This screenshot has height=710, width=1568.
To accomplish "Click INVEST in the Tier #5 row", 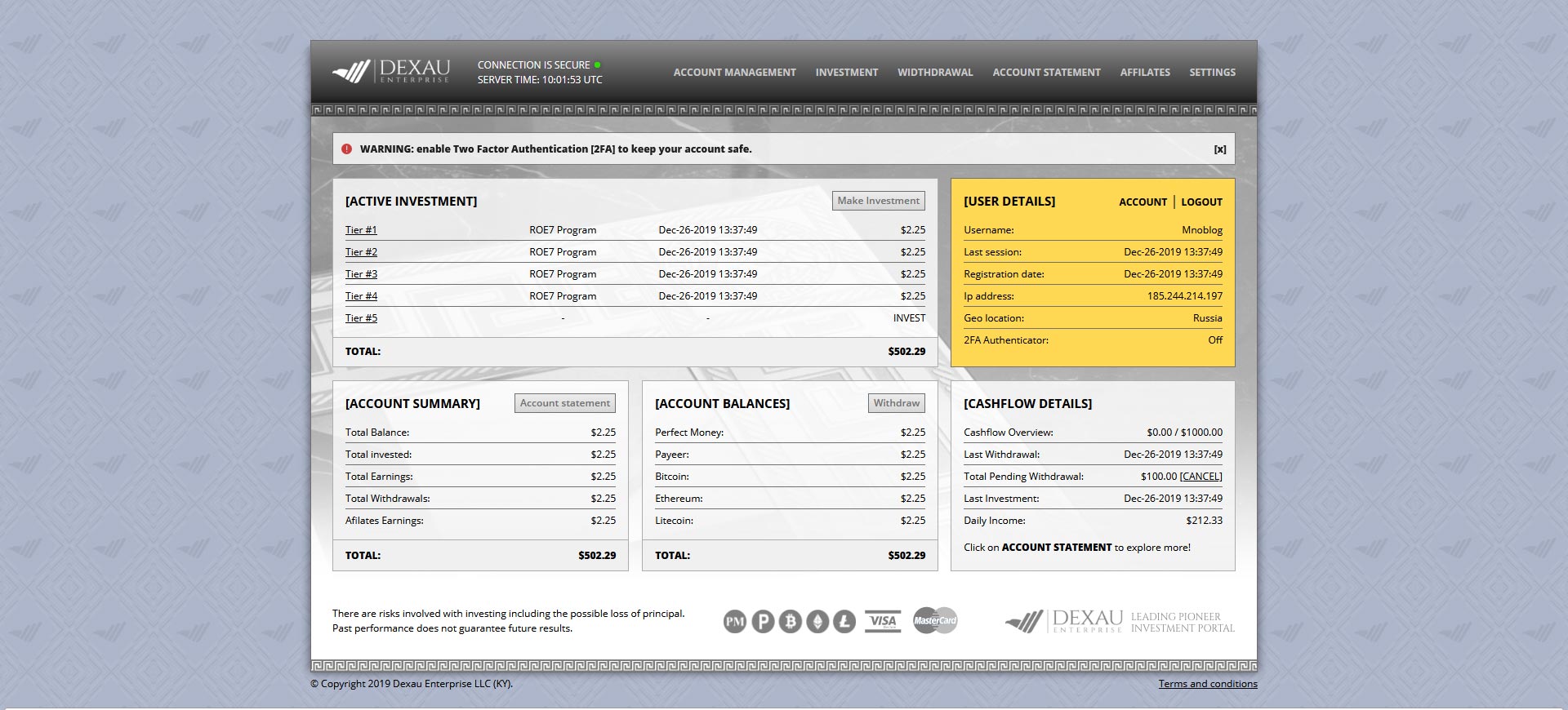I will (x=909, y=318).
